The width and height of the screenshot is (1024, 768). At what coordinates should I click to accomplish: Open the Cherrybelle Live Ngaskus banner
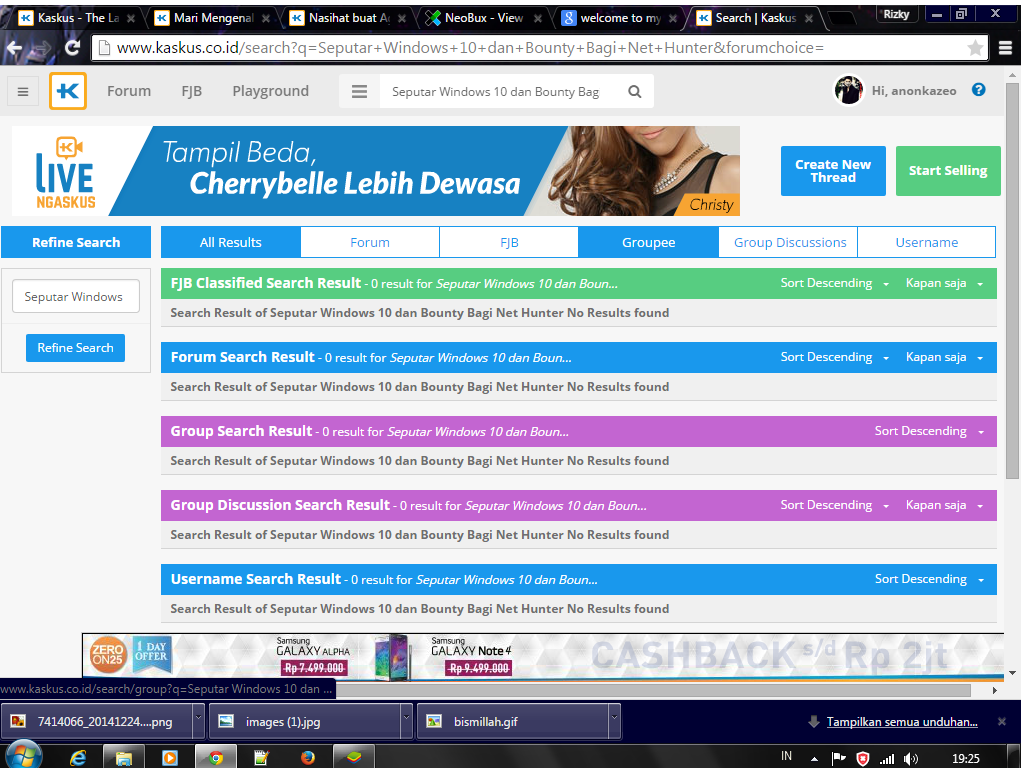click(376, 171)
